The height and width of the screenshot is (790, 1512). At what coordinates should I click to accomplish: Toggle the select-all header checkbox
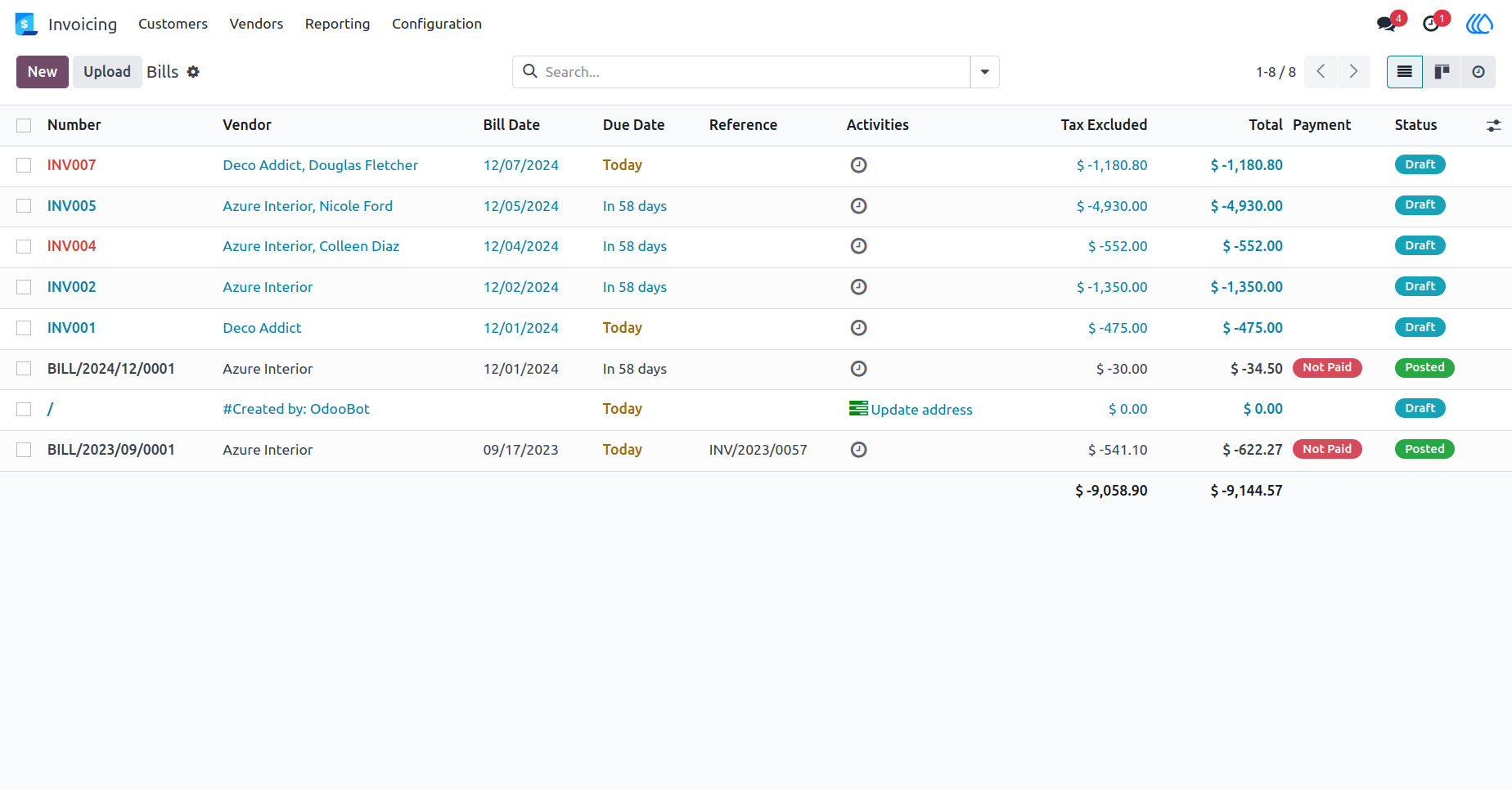24,125
